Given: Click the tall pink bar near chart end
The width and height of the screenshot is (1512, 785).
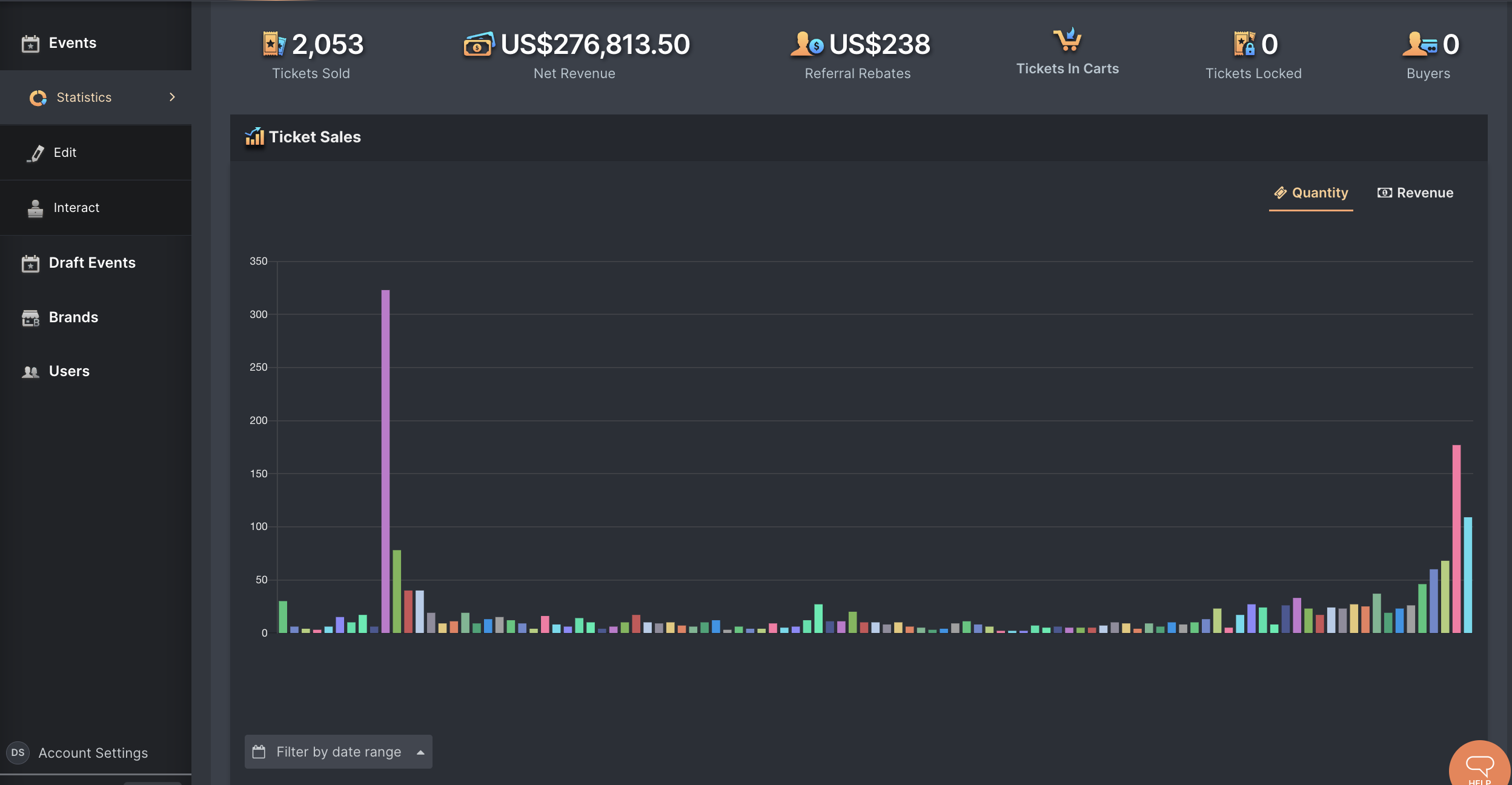Looking at the screenshot, I should (1456, 539).
